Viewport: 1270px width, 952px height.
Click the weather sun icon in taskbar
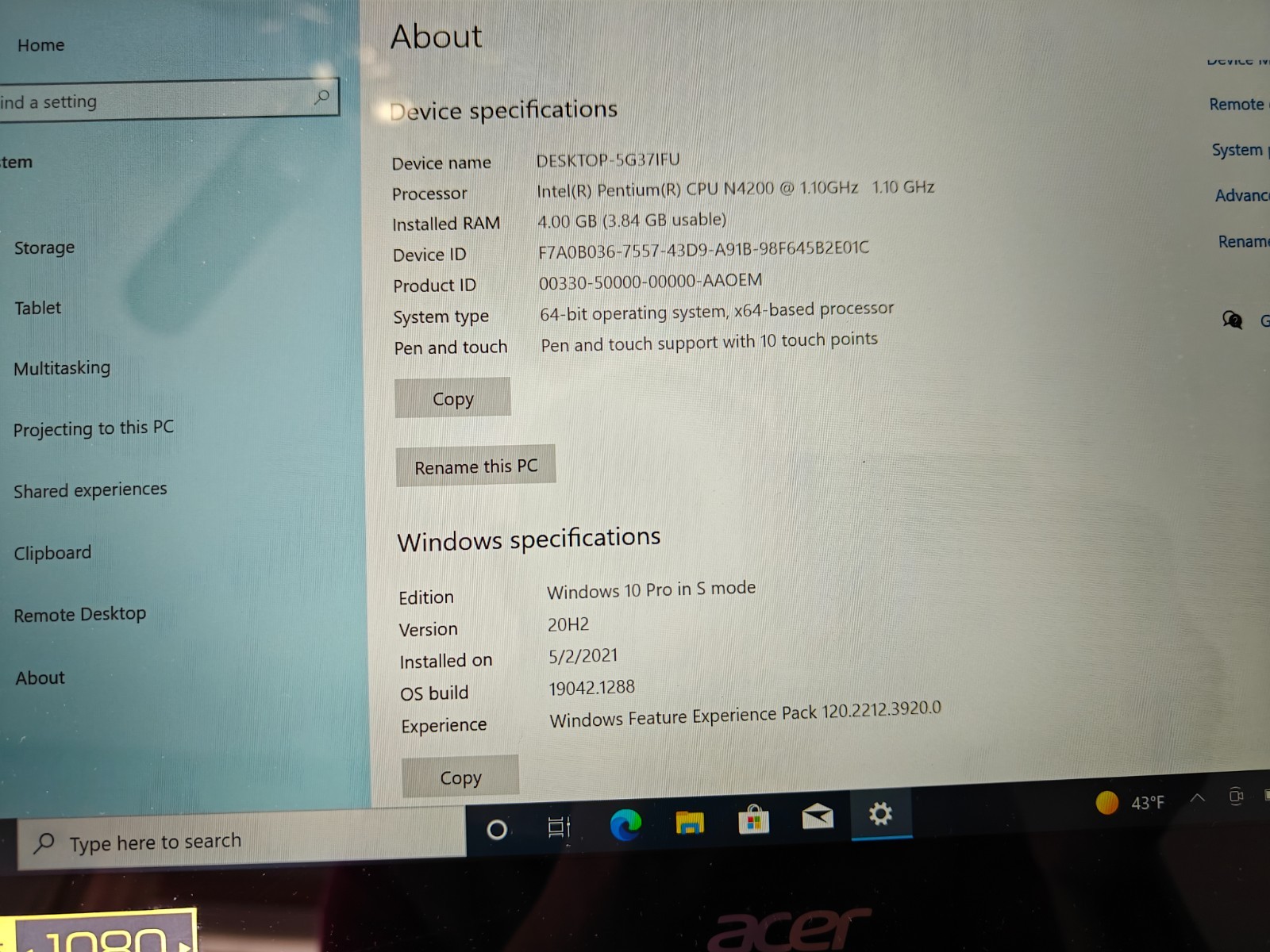point(1107,803)
